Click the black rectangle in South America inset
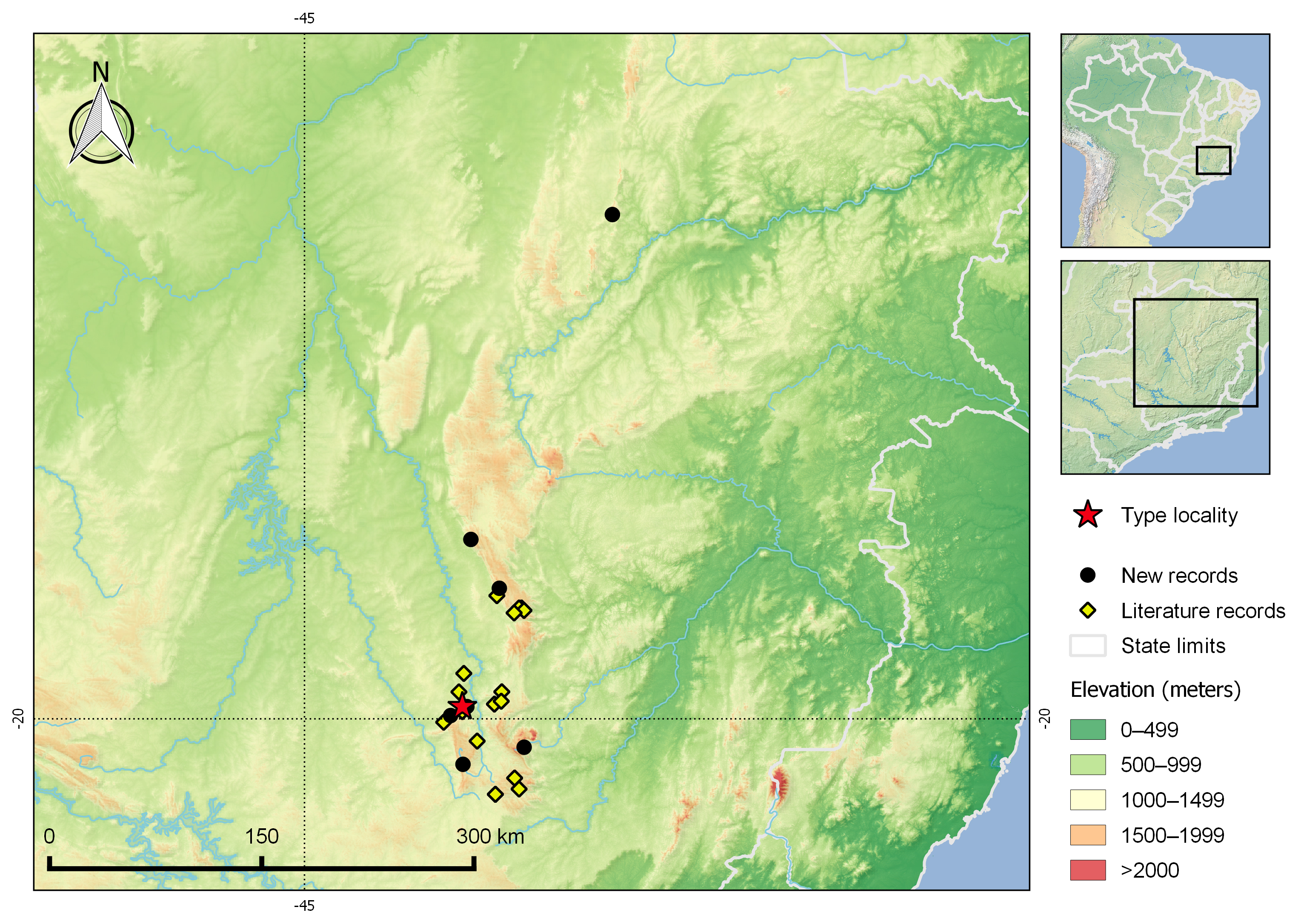The image size is (1301, 924). 1213,160
